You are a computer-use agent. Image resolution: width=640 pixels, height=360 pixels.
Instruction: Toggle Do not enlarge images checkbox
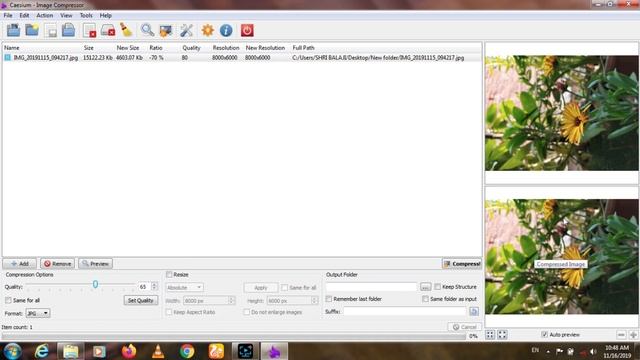pos(247,312)
